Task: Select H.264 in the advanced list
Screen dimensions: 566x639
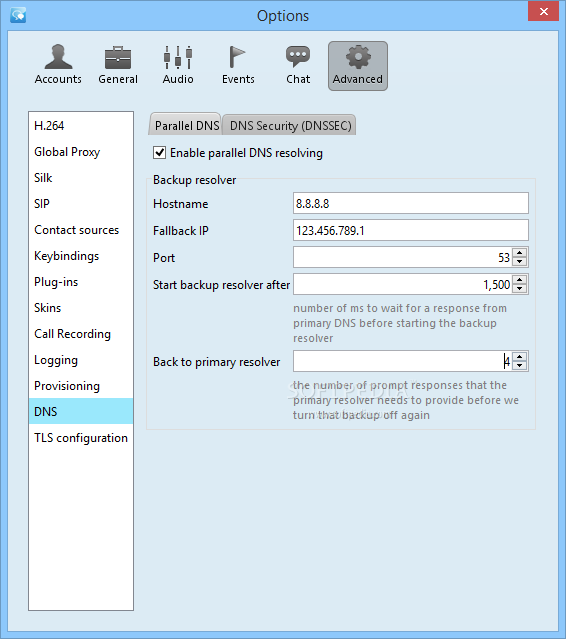Action: point(81,126)
